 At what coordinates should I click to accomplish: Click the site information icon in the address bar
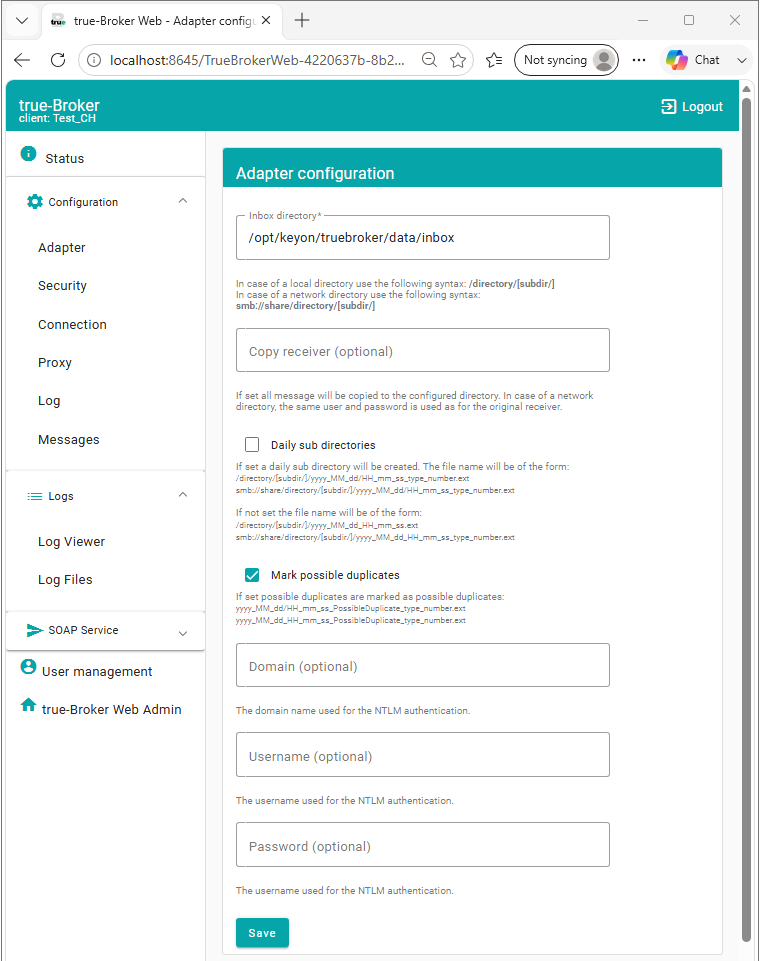(94, 60)
